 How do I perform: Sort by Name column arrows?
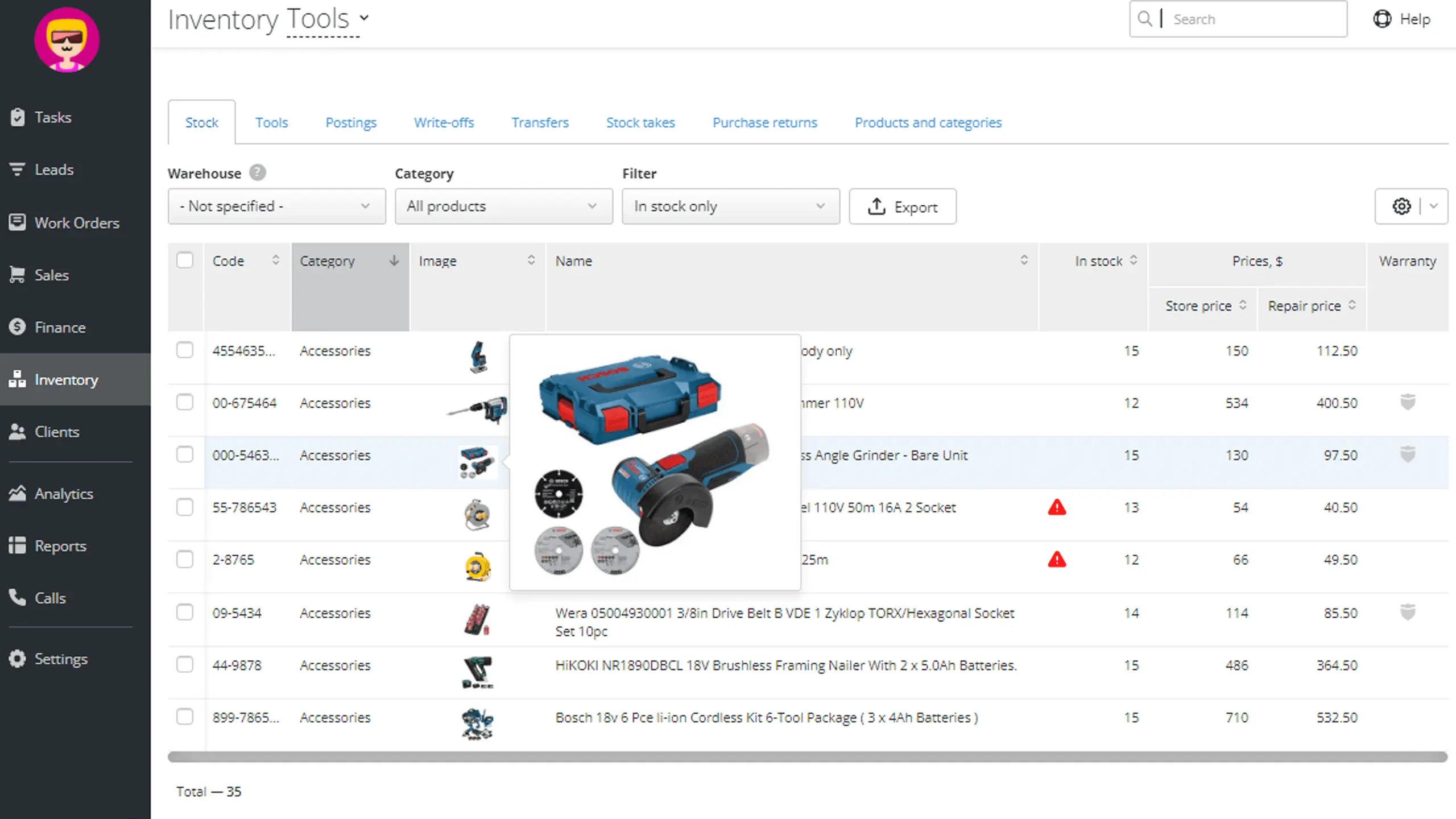point(1024,260)
